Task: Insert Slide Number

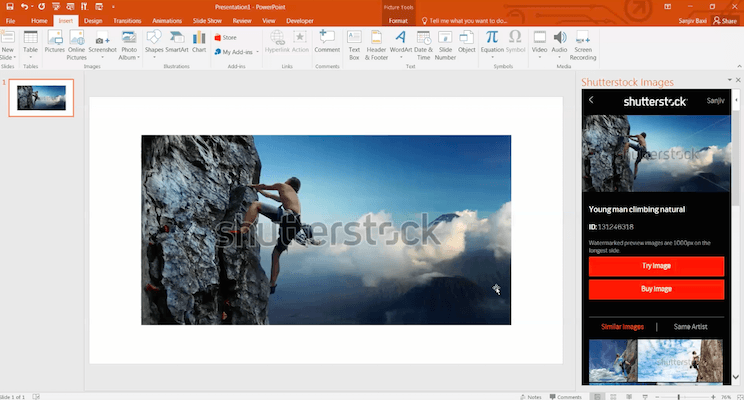Action: point(445,45)
